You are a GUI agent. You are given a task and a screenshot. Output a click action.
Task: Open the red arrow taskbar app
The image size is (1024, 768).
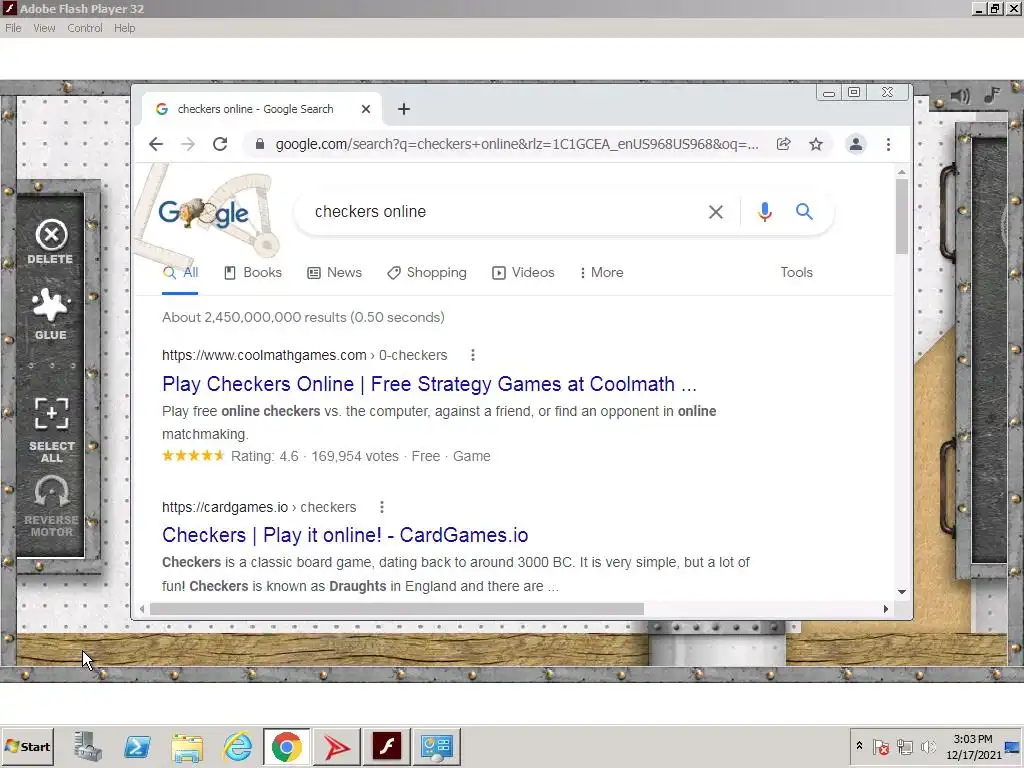point(336,747)
